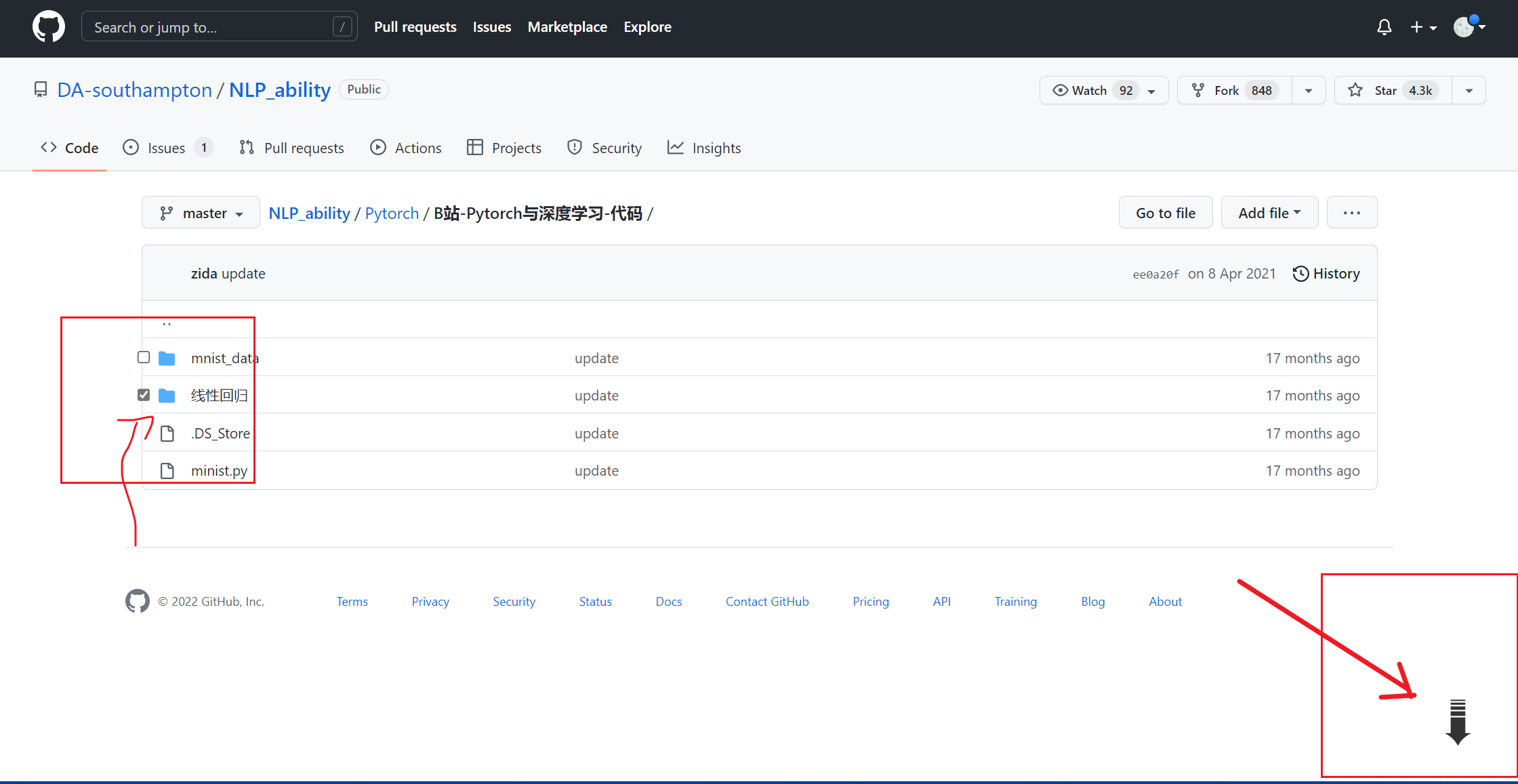Click the Go to file button
This screenshot has width=1518, height=784.
click(x=1165, y=213)
